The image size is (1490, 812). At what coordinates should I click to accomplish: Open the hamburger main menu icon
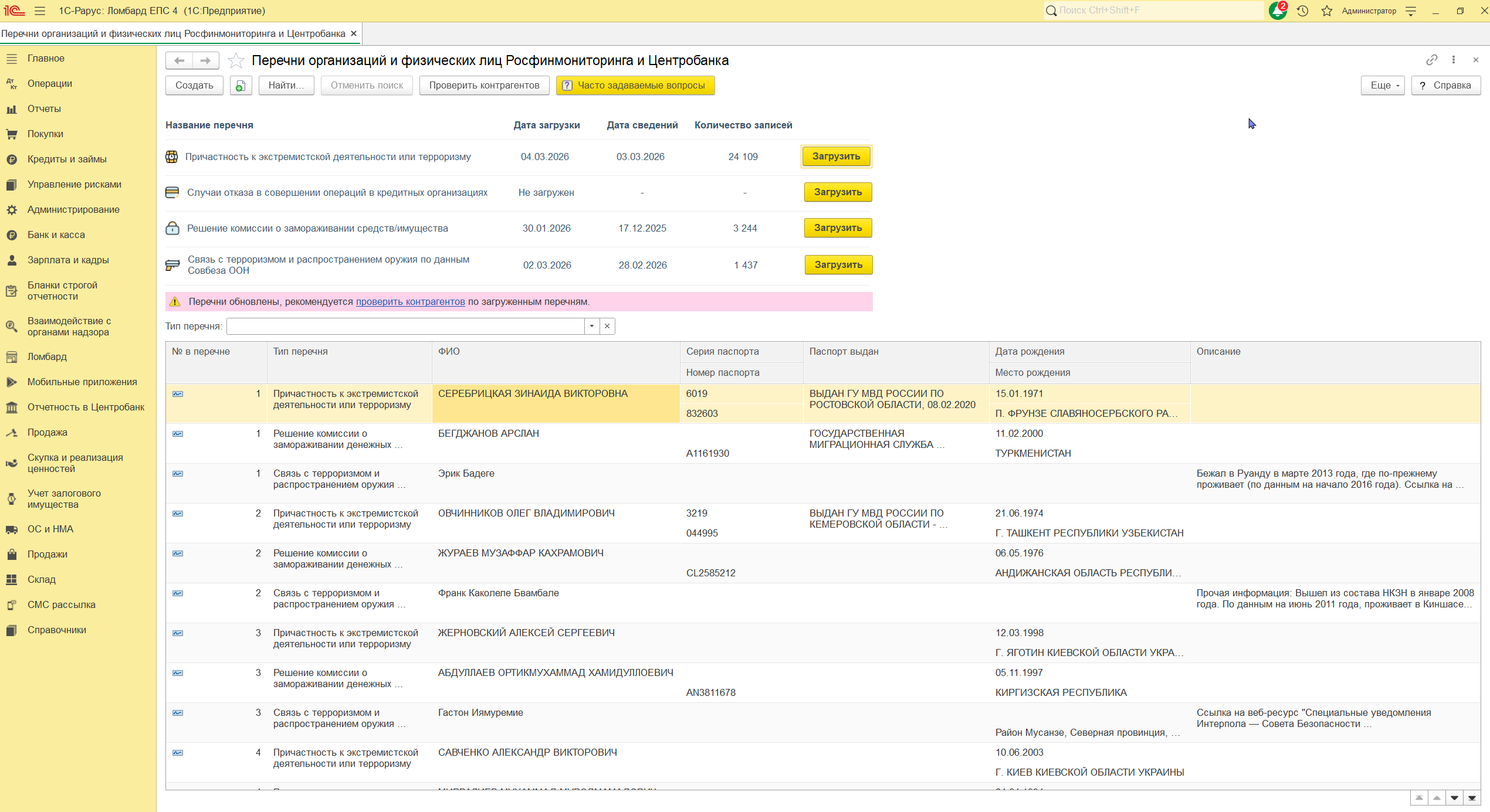click(x=40, y=11)
